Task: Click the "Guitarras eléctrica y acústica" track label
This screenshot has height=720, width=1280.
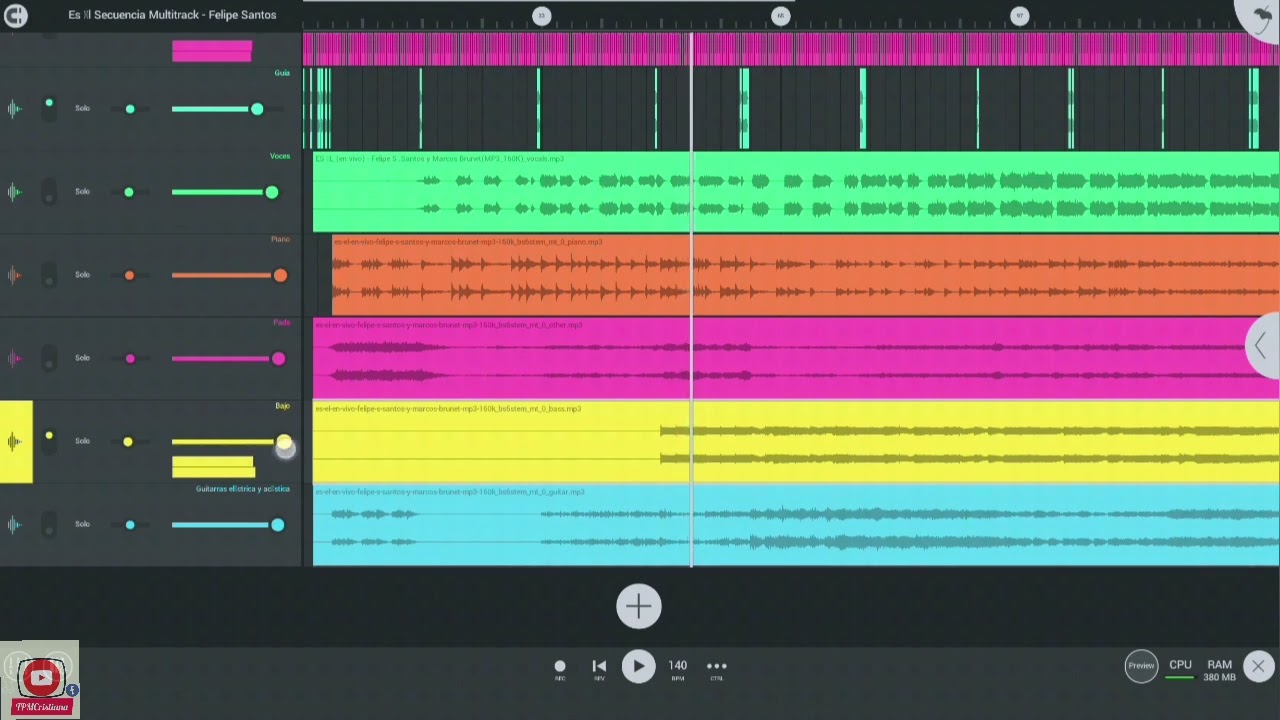Action: point(242,489)
